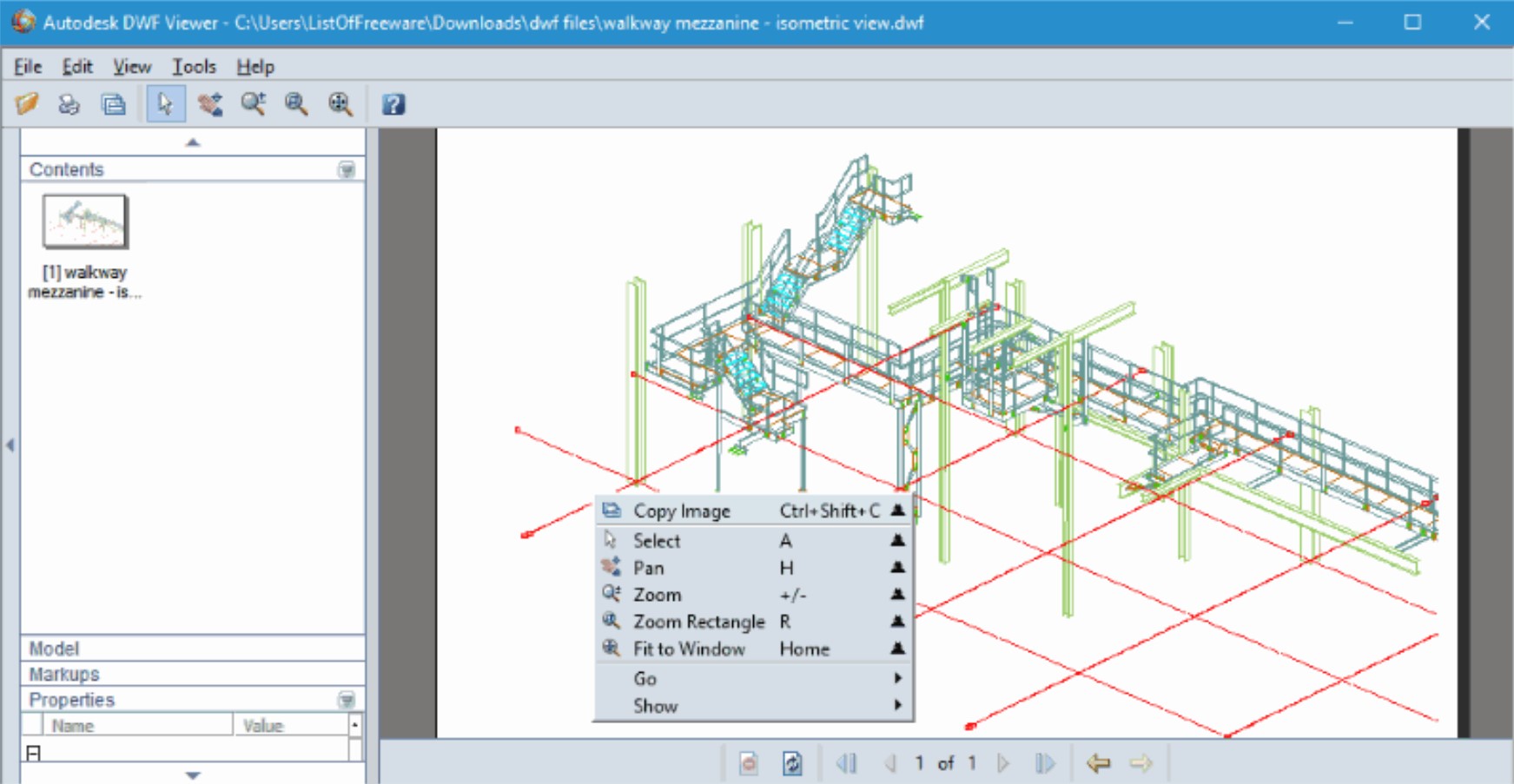
Task: Choose Fit to Window from the context menu
Action: click(x=753, y=649)
